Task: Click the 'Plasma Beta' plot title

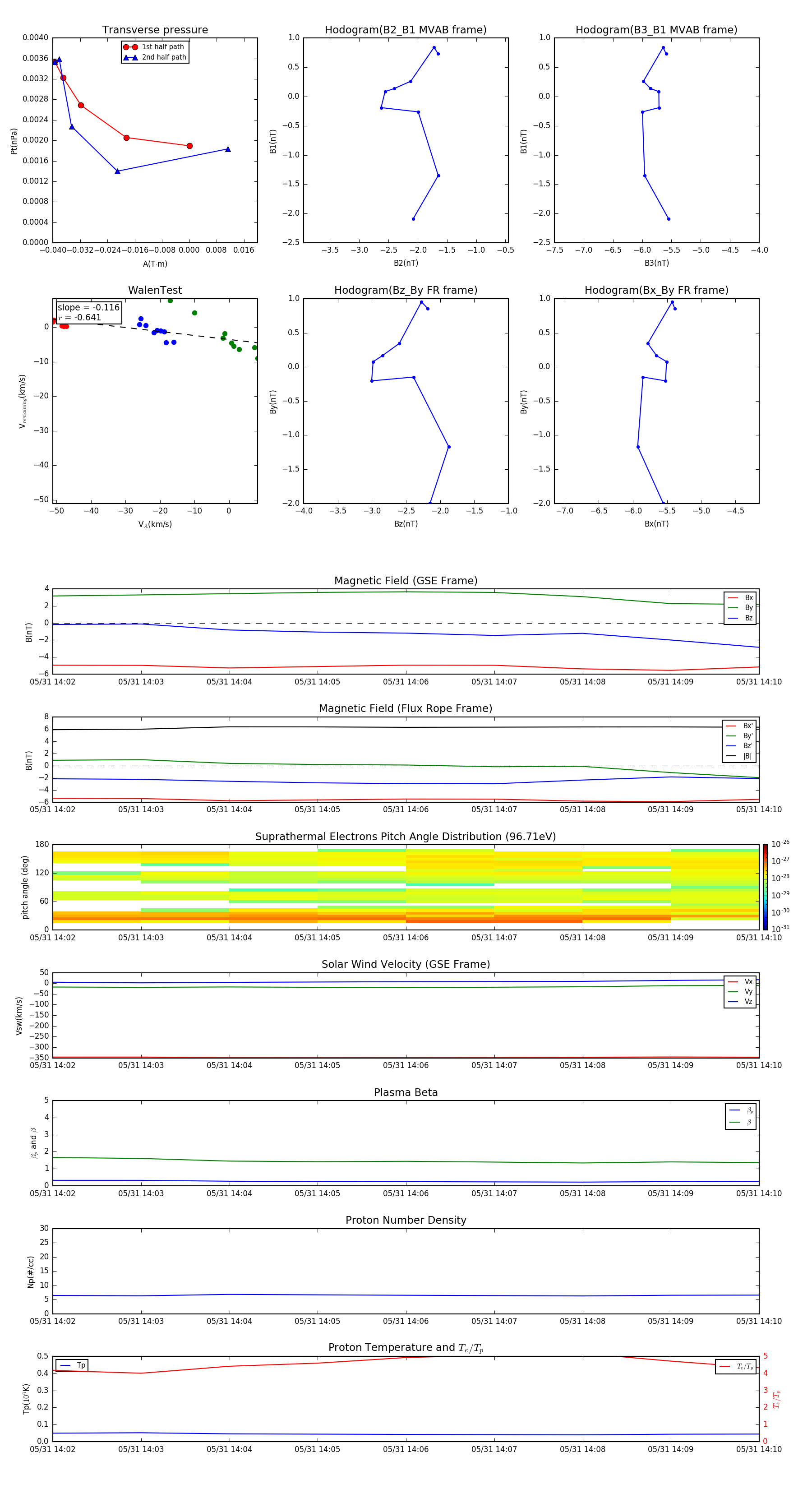Action: tap(406, 1092)
